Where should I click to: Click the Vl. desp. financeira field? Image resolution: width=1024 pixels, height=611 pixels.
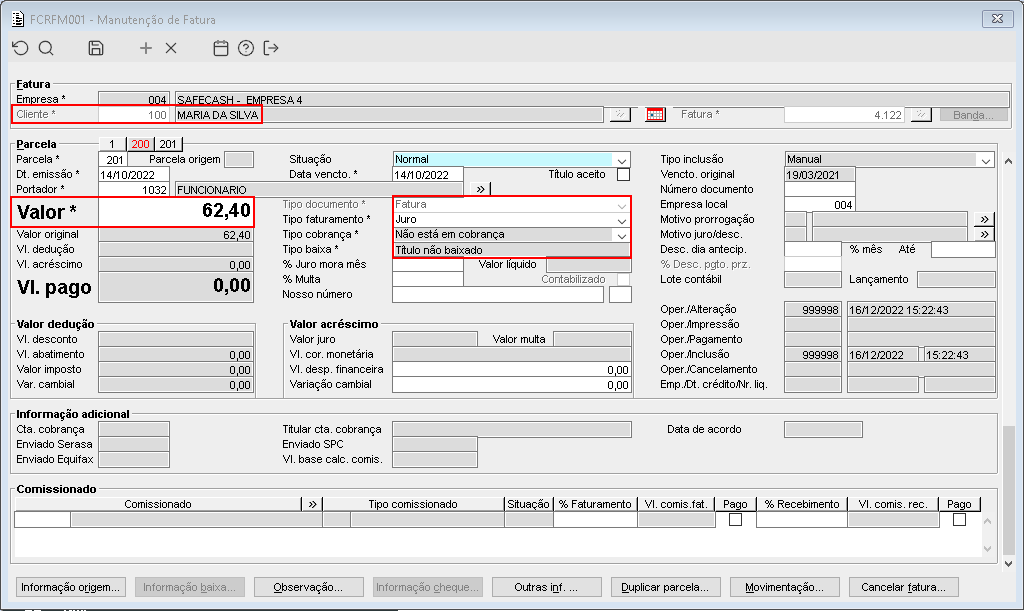(x=511, y=369)
